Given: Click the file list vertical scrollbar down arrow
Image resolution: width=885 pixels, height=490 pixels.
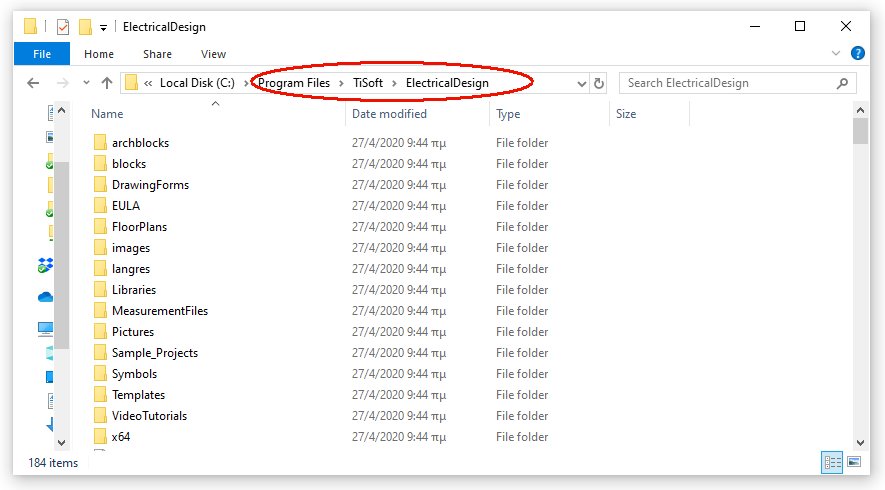Looking at the screenshot, I should (860, 441).
